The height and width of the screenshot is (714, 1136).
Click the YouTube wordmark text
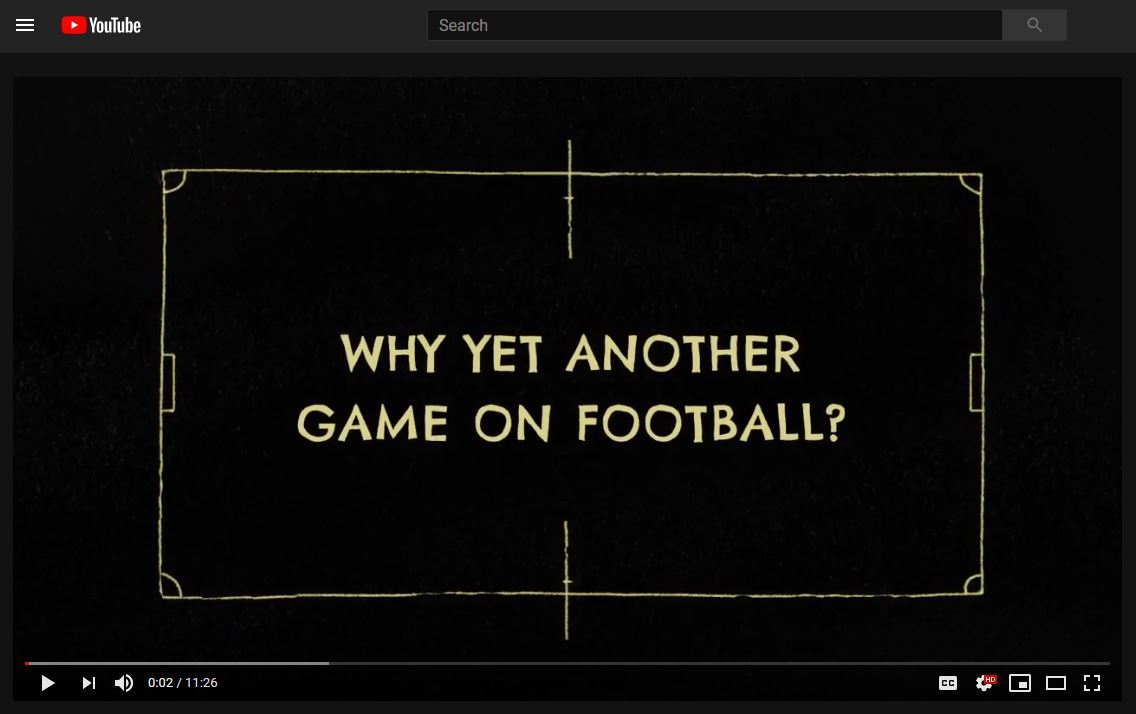pyautogui.click(x=115, y=25)
